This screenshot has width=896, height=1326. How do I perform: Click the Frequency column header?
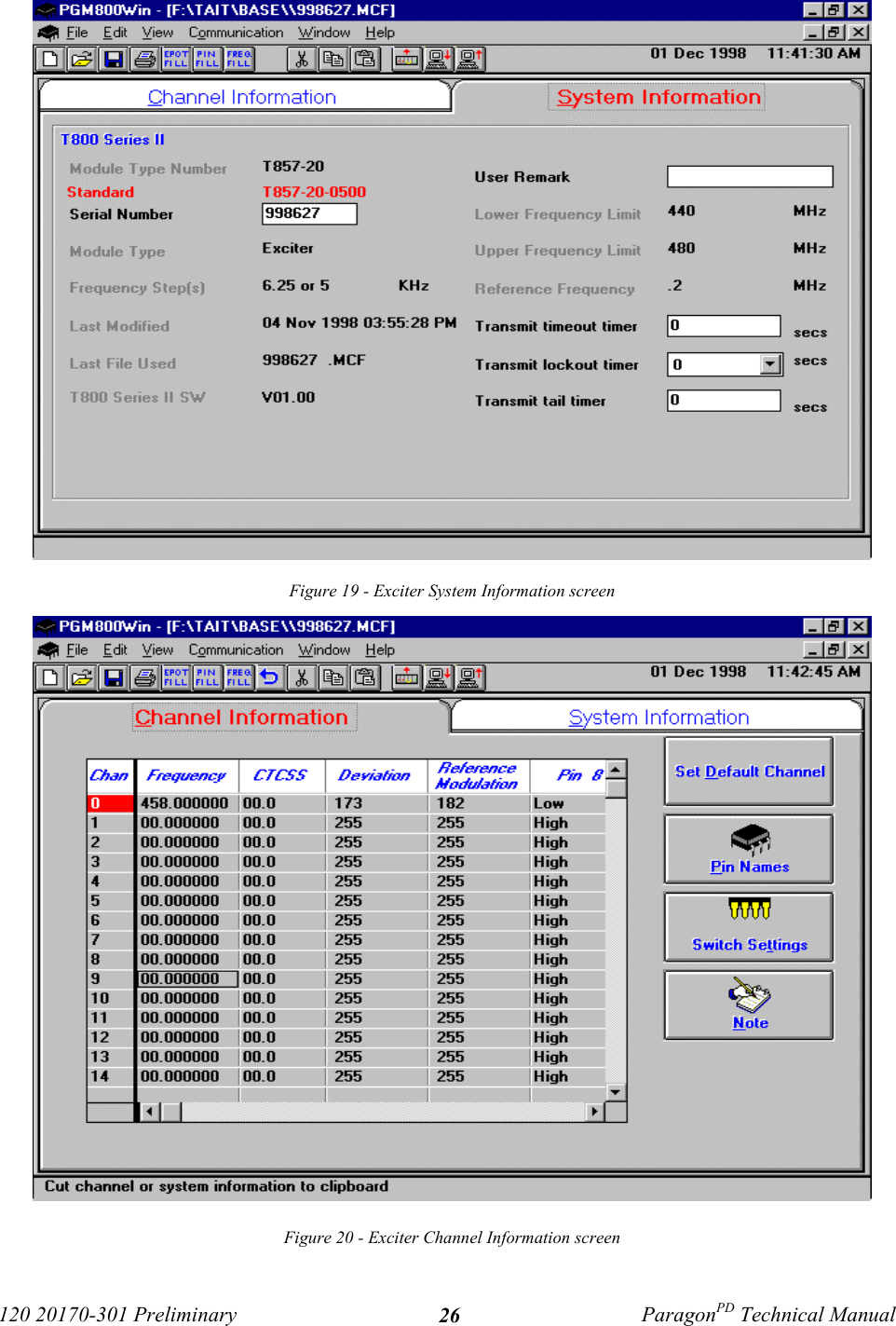(x=187, y=775)
